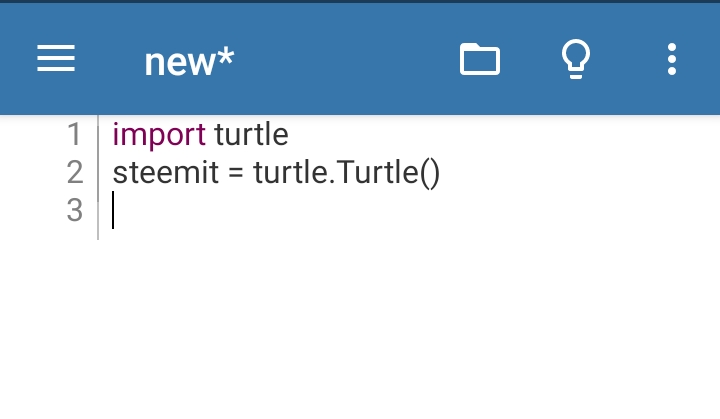Click the import keyword
720x419 pixels.
pos(159,136)
